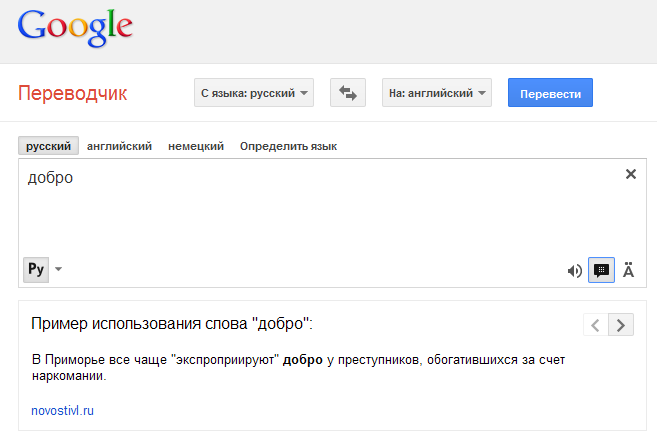Click the Ру keyboard input button
The width and height of the screenshot is (657, 445).
pos(36,269)
